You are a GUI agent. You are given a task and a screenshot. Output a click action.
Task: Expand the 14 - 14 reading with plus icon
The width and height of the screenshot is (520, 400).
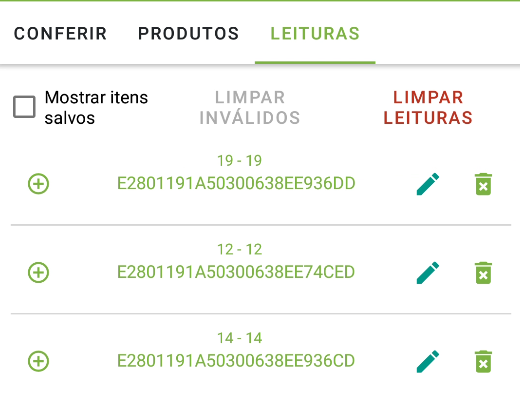click(38, 361)
